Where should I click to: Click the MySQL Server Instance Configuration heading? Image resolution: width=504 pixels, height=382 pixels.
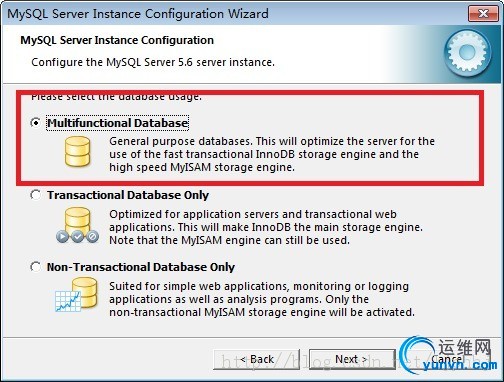tap(117, 40)
